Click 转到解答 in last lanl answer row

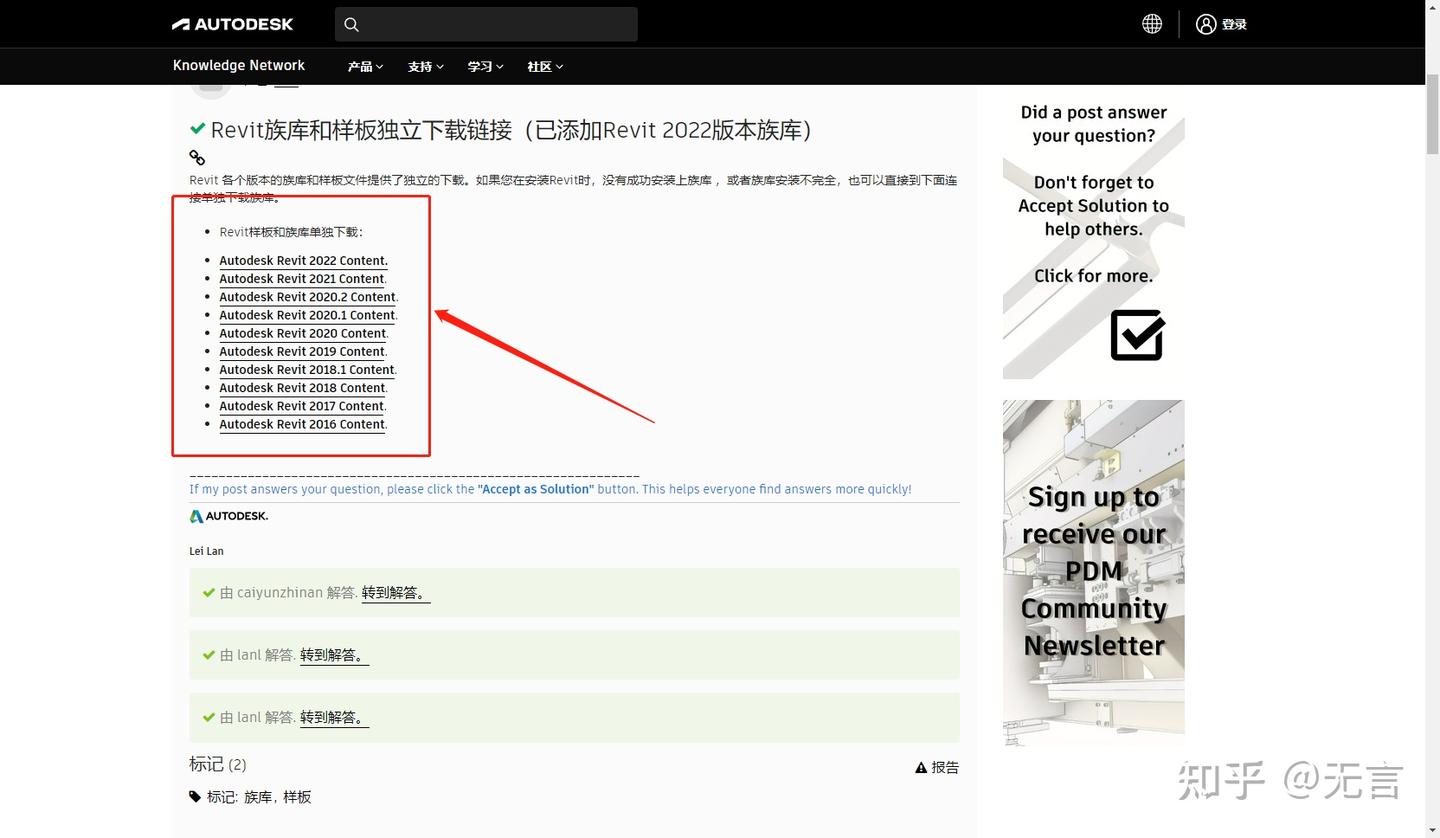click(x=334, y=717)
